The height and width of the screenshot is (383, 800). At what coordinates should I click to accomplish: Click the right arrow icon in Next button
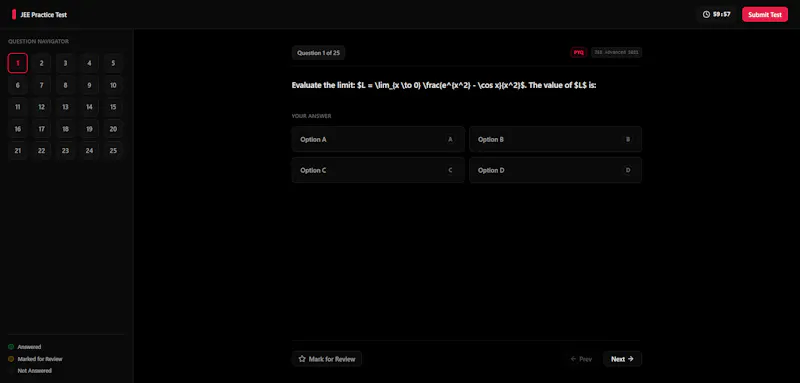tap(631, 359)
